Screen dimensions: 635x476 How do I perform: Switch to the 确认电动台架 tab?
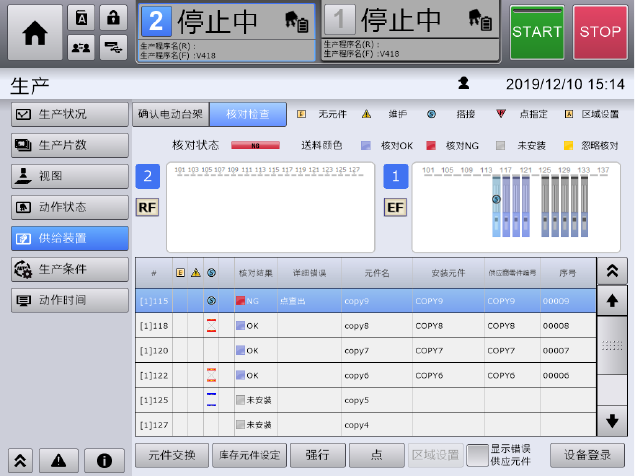pos(170,114)
